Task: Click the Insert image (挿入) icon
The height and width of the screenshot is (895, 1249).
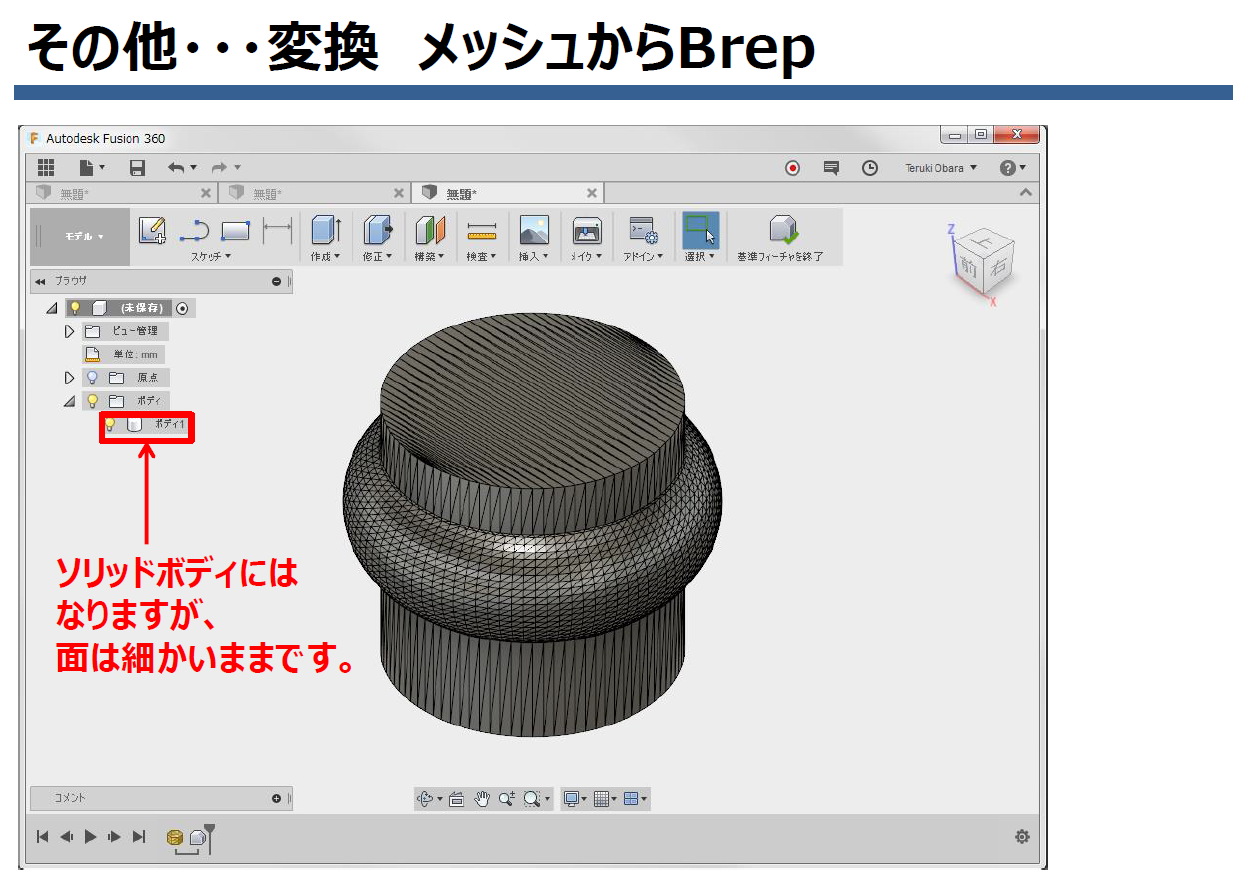Action: [x=534, y=231]
